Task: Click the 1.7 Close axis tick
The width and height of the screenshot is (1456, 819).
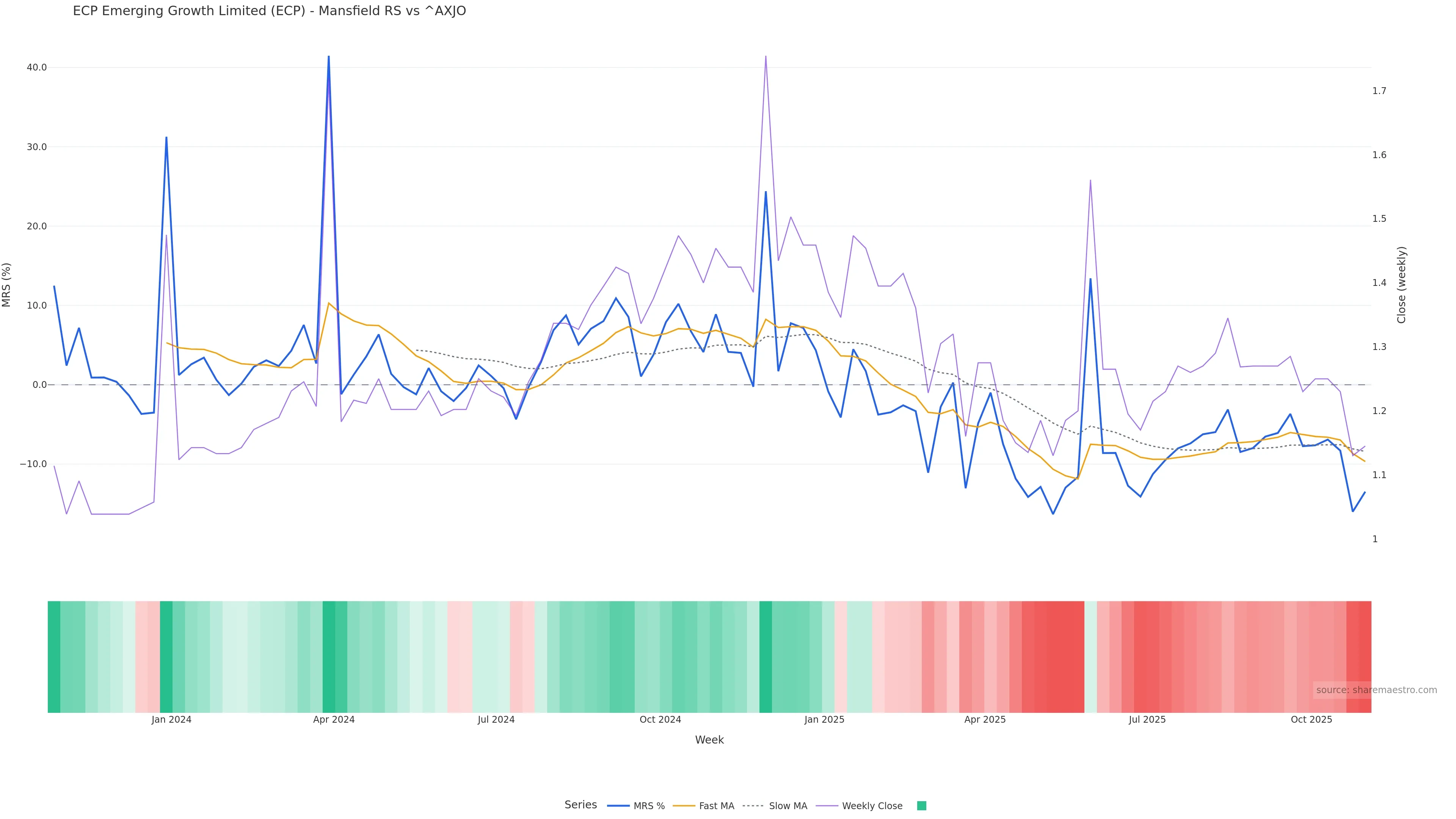Action: pos(1379,91)
